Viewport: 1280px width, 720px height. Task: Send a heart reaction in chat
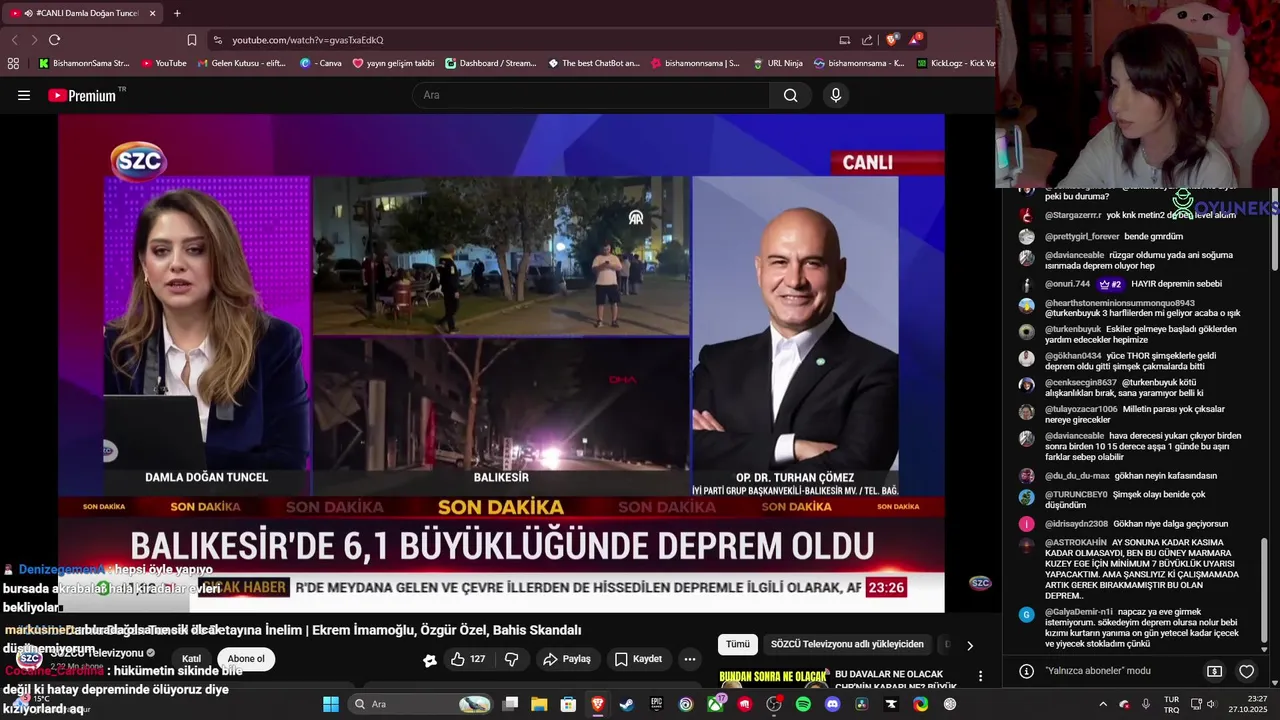[x=1246, y=671]
